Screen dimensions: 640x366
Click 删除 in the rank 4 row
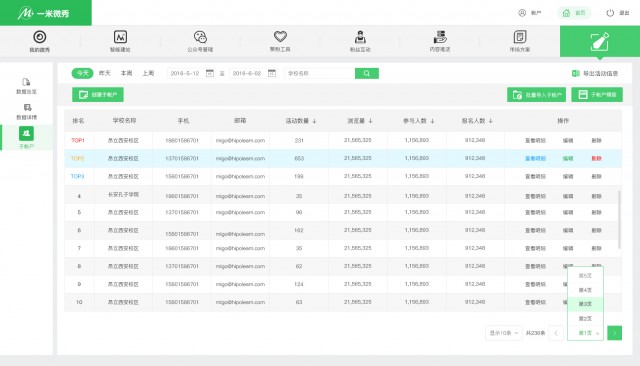pos(596,196)
